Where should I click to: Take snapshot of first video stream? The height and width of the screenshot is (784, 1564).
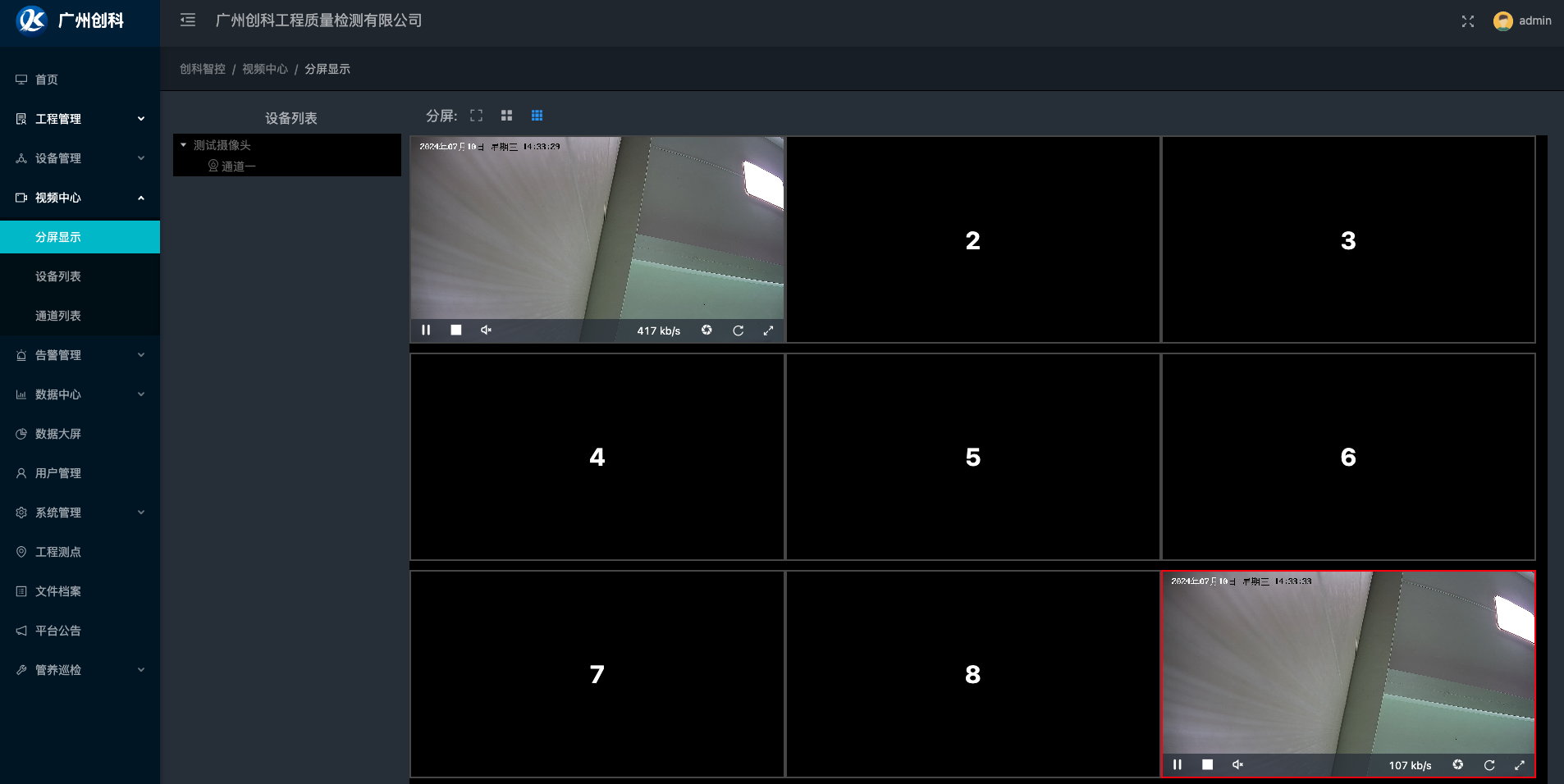click(x=707, y=330)
